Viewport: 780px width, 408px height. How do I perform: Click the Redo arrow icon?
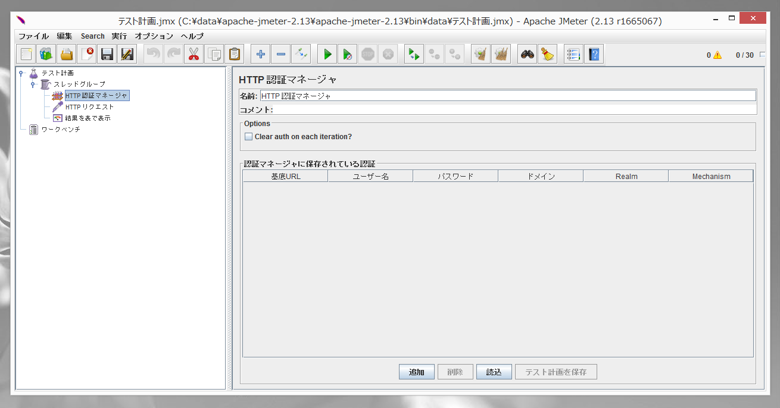(174, 54)
